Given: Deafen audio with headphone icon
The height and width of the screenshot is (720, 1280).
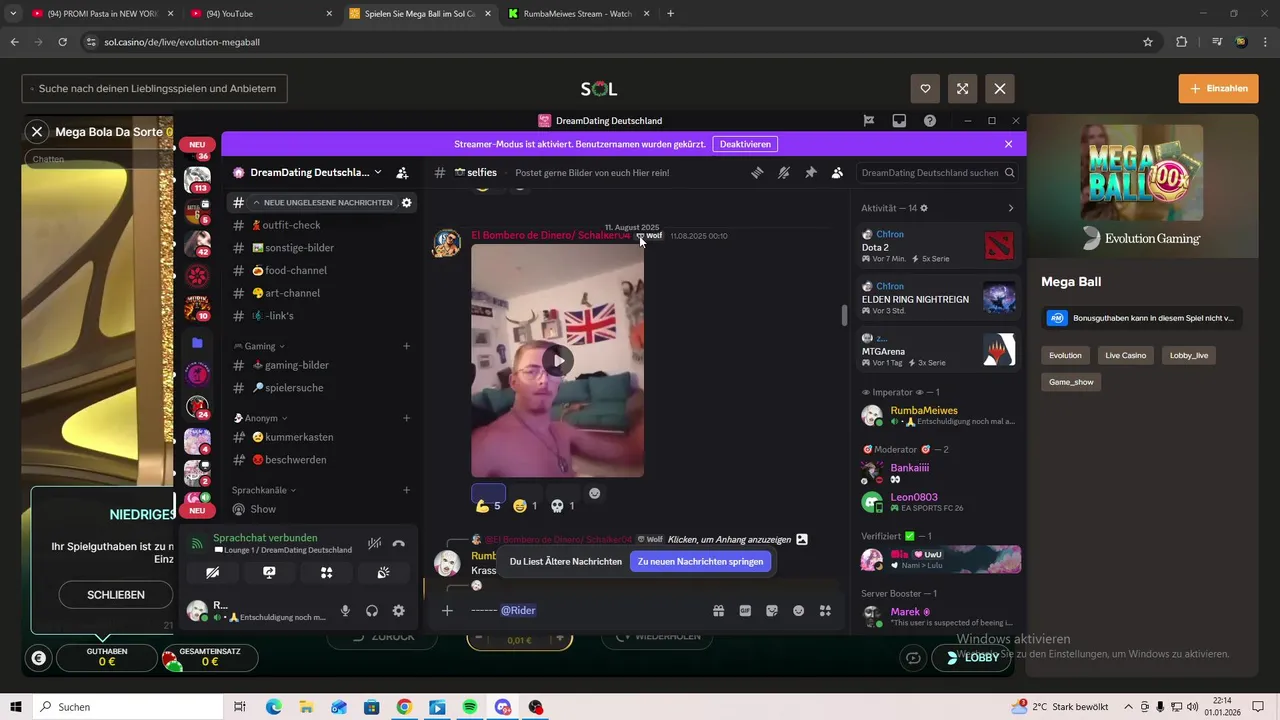Looking at the screenshot, I should click(x=372, y=611).
